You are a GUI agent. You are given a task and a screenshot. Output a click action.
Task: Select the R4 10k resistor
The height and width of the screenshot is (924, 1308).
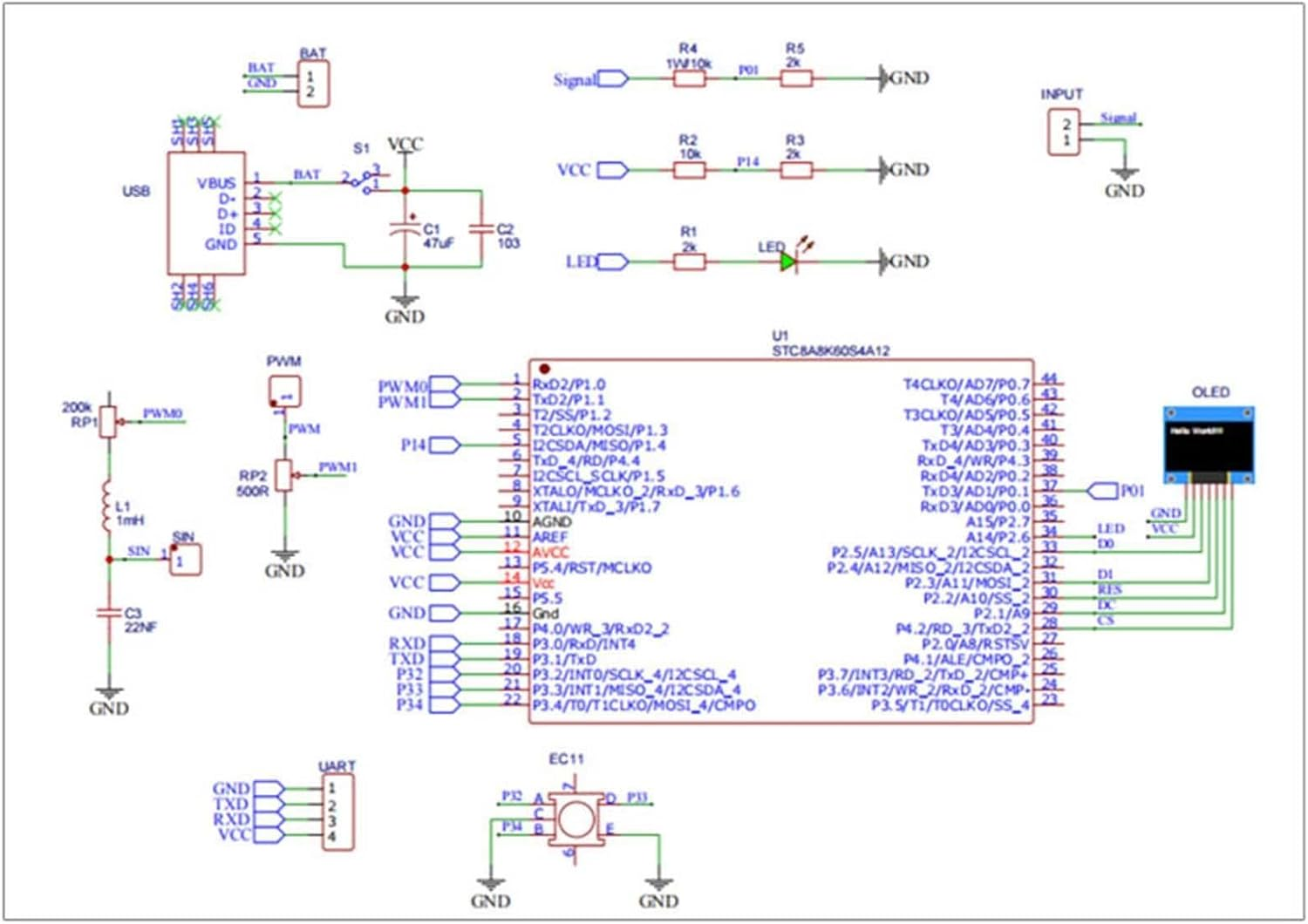click(689, 79)
